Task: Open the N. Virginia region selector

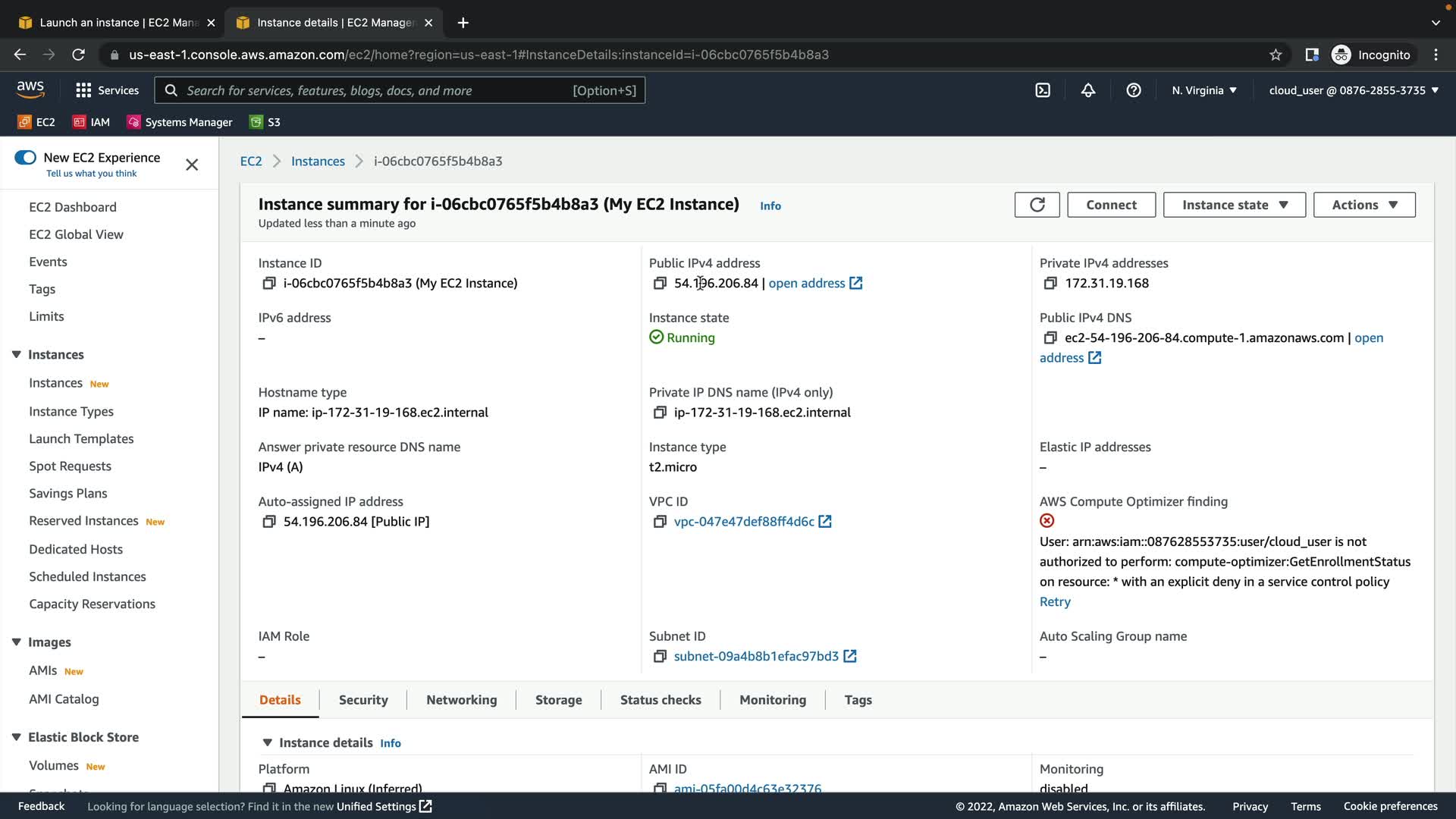Action: point(1203,90)
